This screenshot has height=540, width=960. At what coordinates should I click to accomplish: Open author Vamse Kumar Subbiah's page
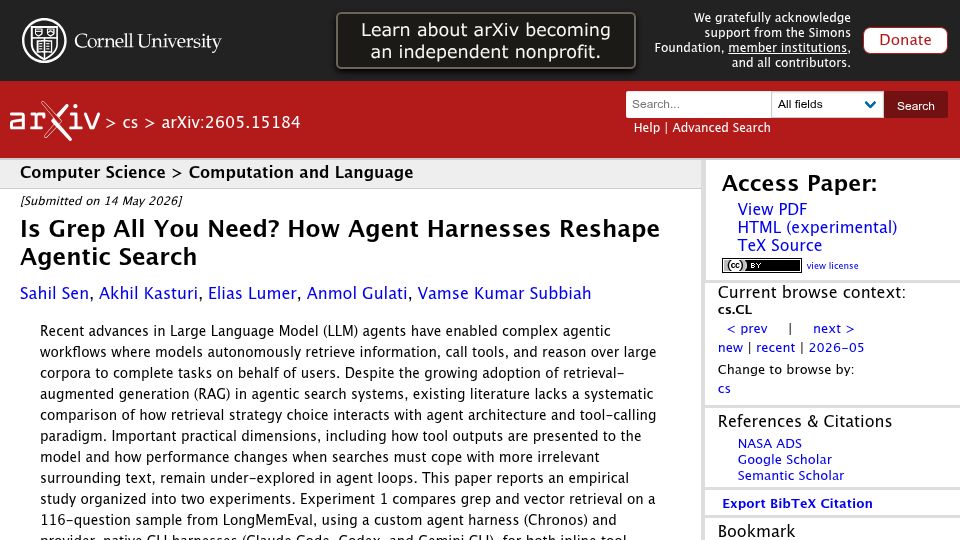(x=504, y=293)
